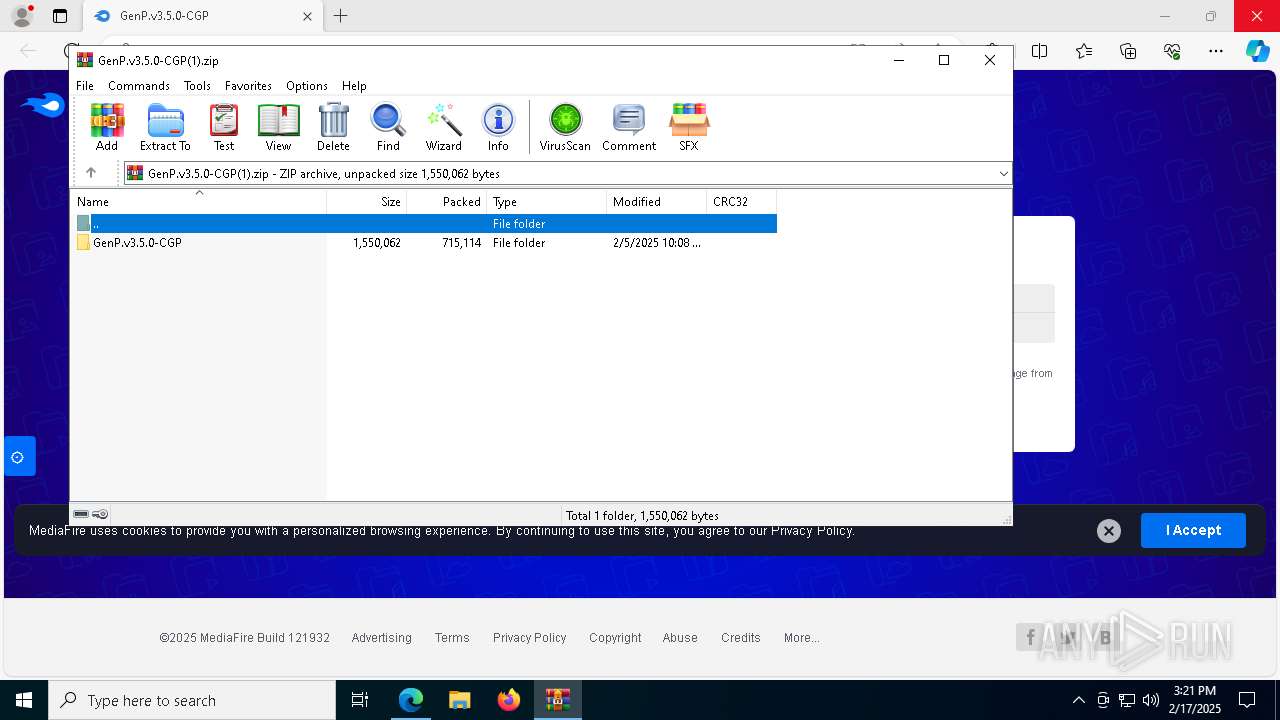1280x720 pixels.
Task: Sort by Packed column header
Action: [446, 202]
